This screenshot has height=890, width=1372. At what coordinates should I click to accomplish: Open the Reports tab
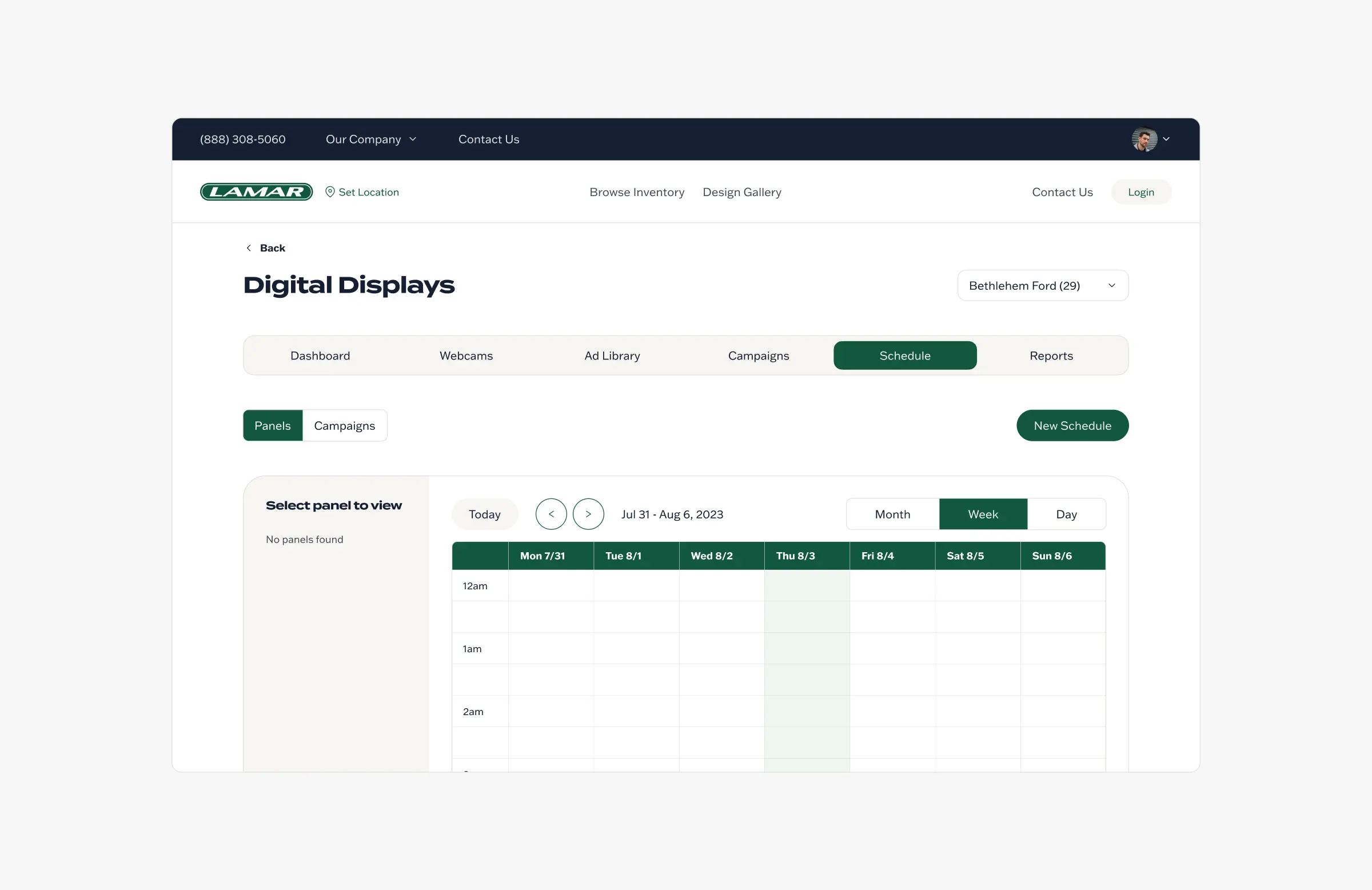[x=1051, y=356]
